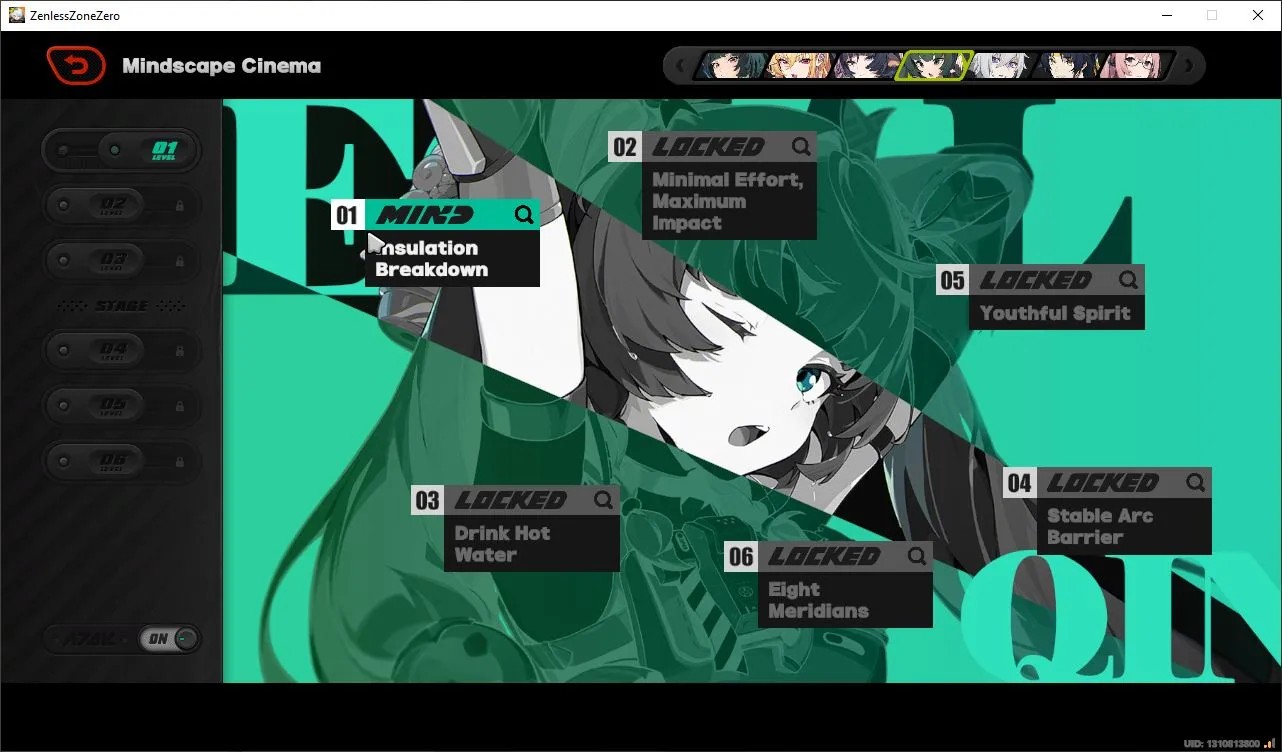1282x752 pixels.
Task: Show previous characters with the left chevron
Action: click(x=680, y=67)
